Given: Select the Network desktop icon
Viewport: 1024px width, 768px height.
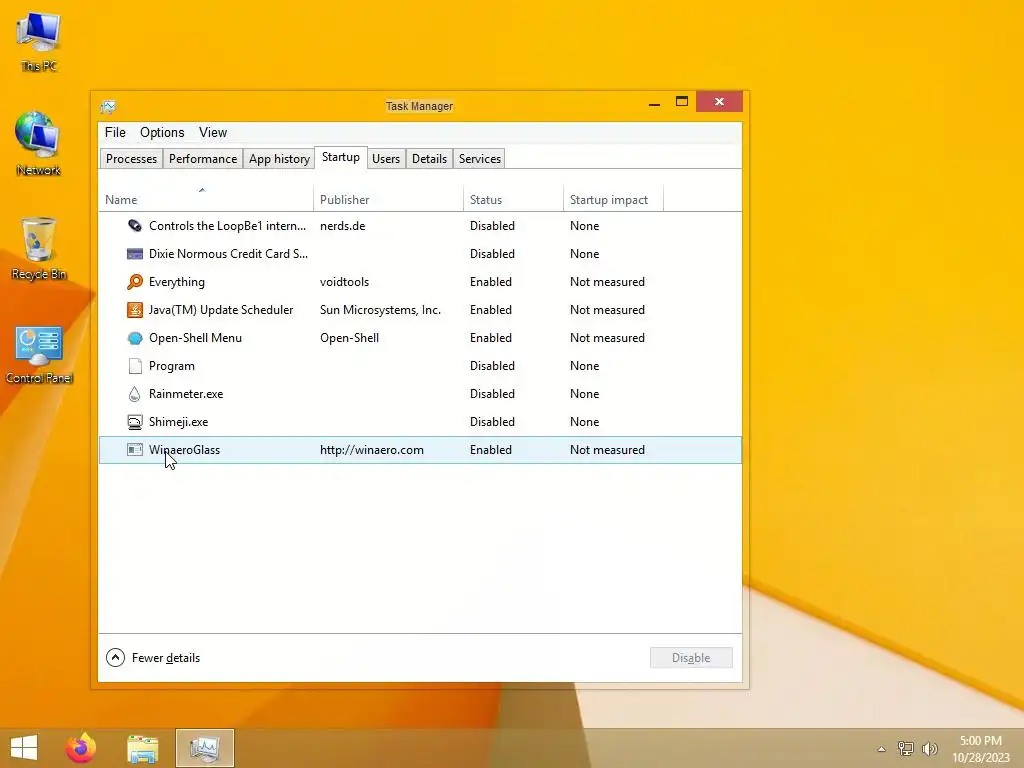Looking at the screenshot, I should 39,144.
